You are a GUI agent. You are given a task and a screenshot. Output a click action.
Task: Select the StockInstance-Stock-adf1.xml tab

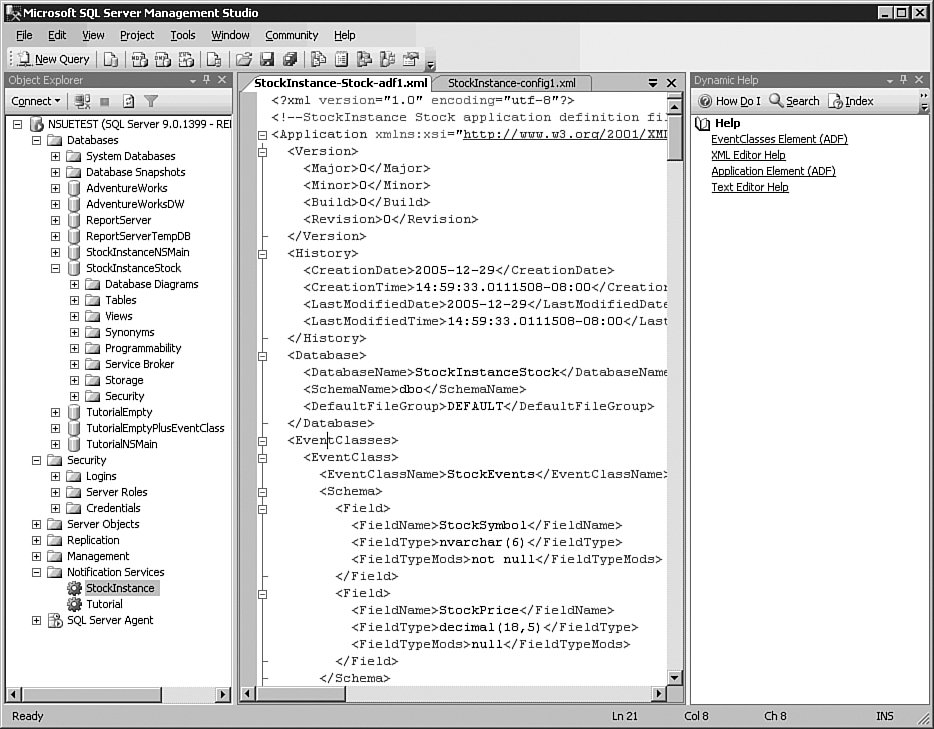click(341, 83)
